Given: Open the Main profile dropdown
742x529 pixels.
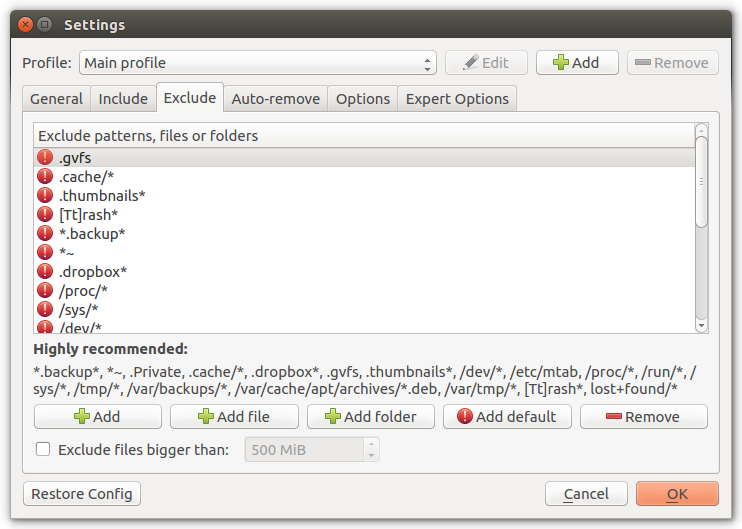Looking at the screenshot, I should pos(258,62).
